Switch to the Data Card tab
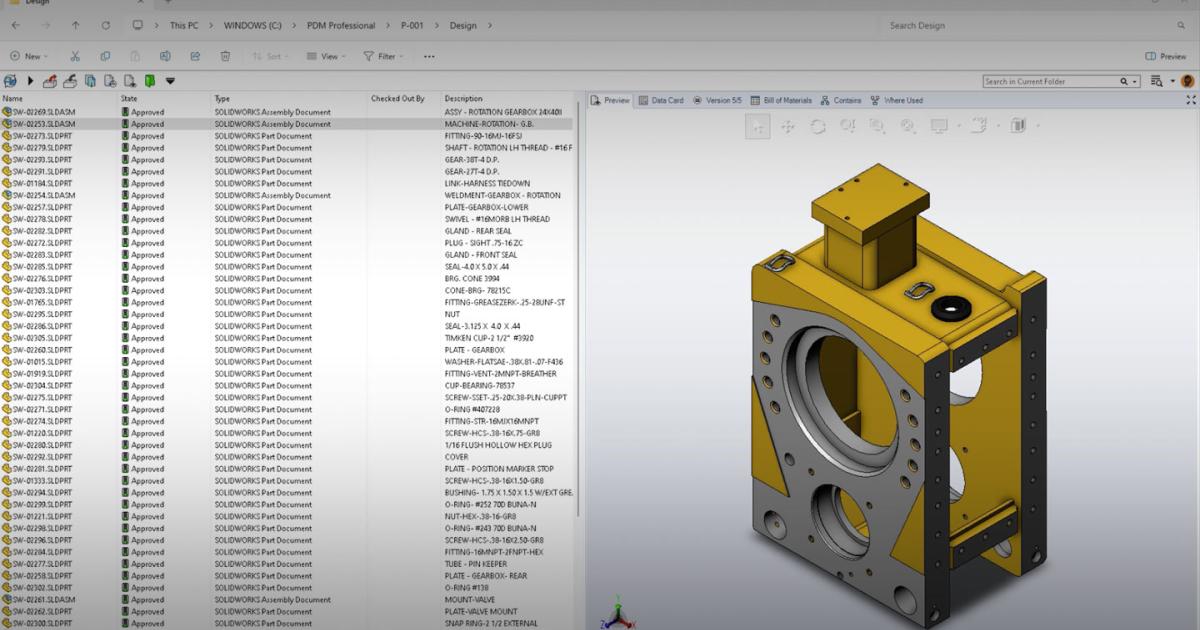The height and width of the screenshot is (630, 1200). click(x=661, y=100)
